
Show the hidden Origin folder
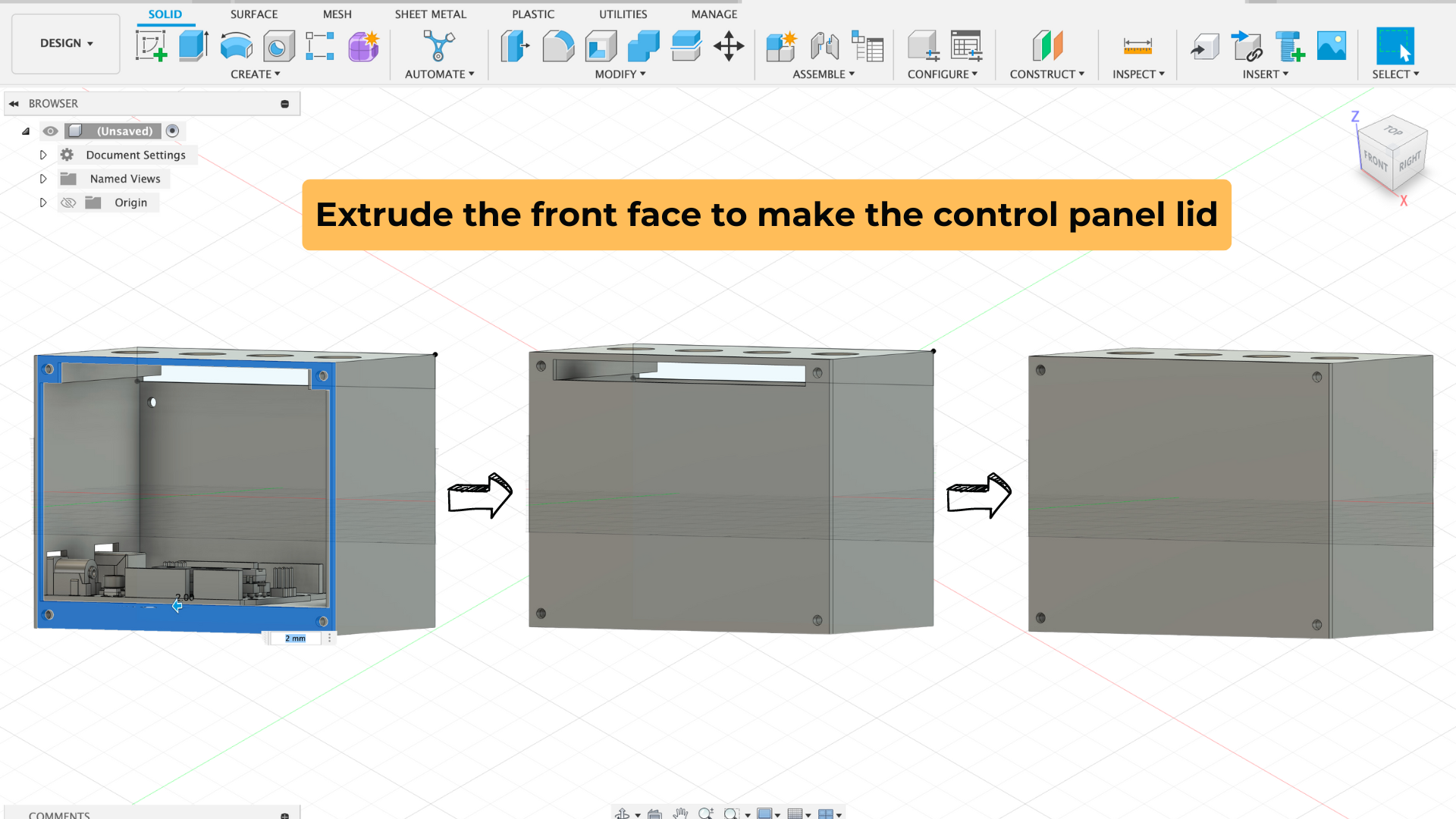68,202
